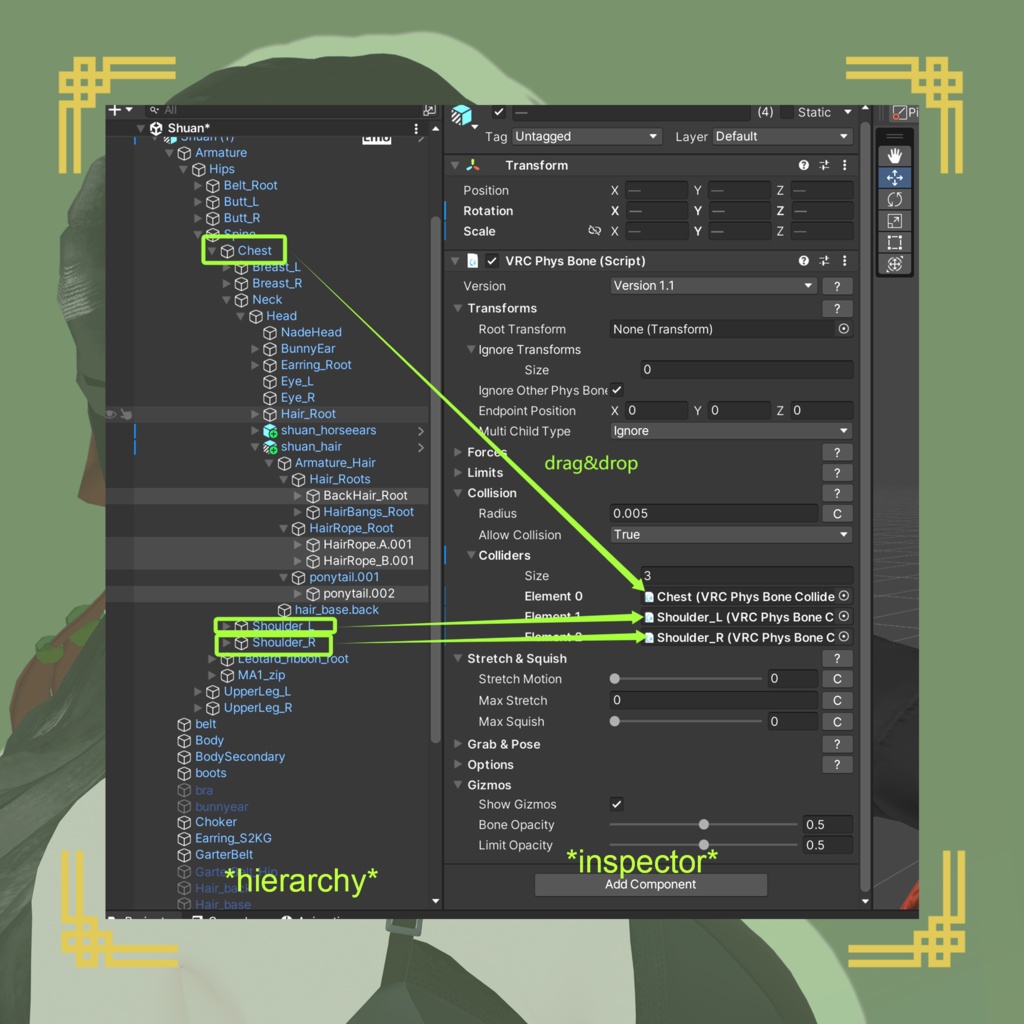Image resolution: width=1024 pixels, height=1024 pixels.
Task: Select the combined Transform tool
Action: [x=894, y=264]
